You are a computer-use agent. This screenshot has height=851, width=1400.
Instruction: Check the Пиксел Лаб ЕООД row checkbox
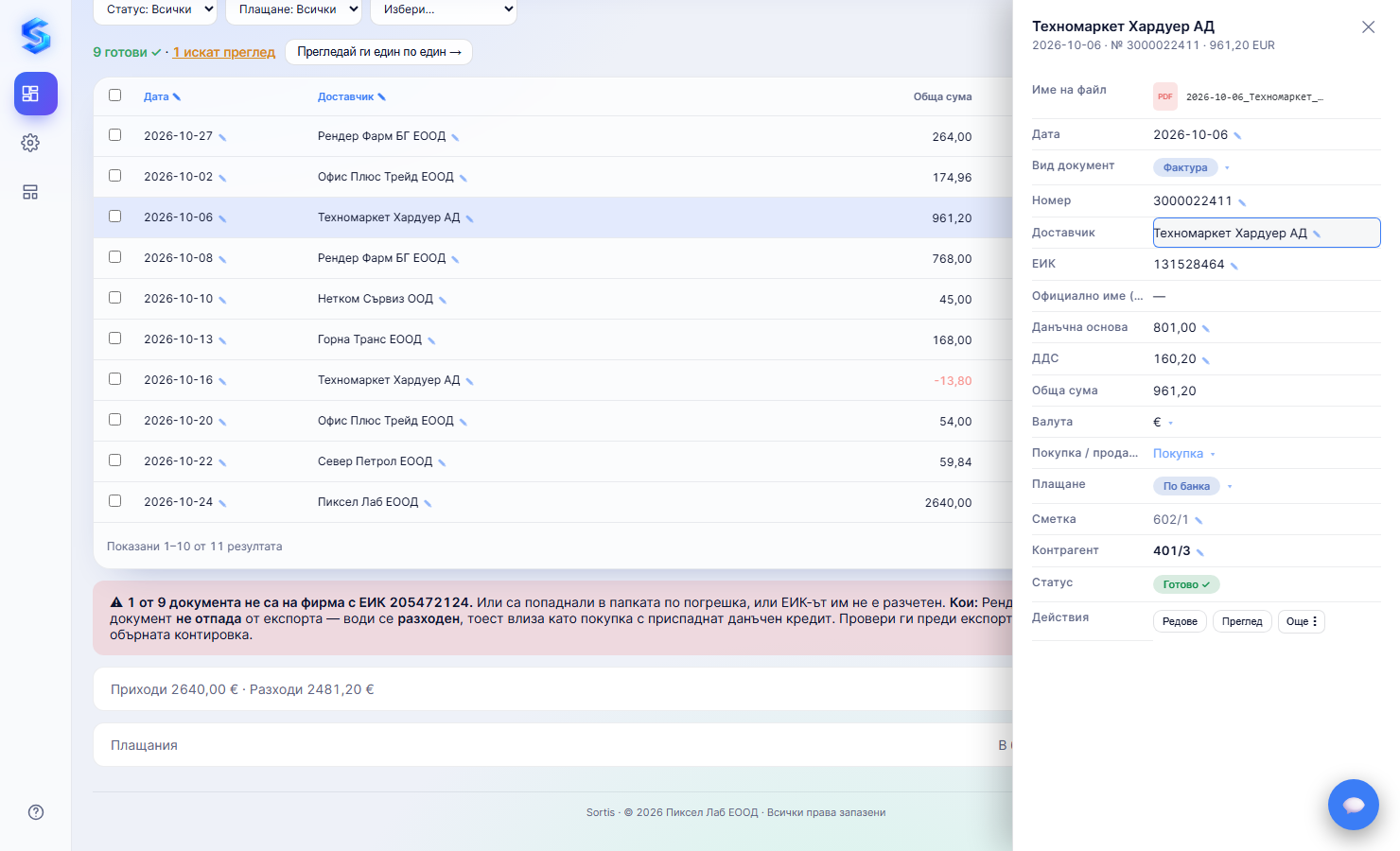click(x=115, y=501)
